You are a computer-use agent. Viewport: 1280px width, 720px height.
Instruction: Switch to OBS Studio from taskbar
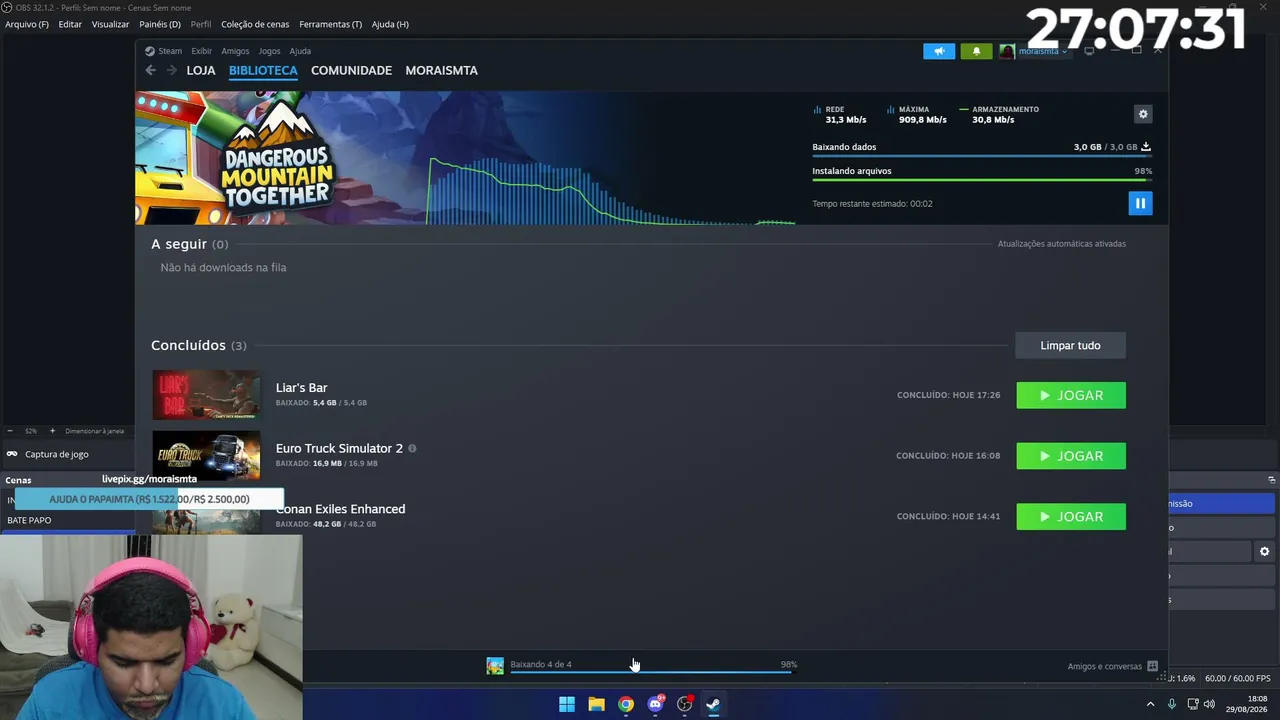(x=684, y=704)
